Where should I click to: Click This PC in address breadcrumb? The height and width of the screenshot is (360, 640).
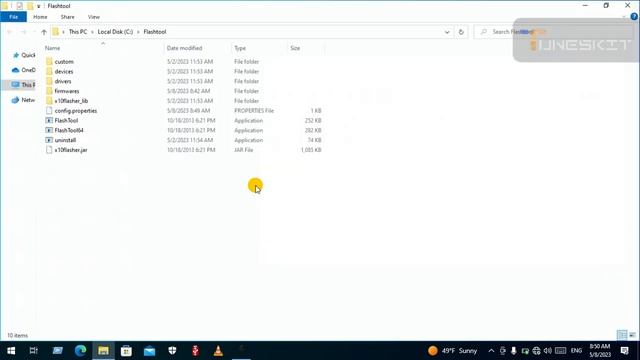[x=78, y=32]
